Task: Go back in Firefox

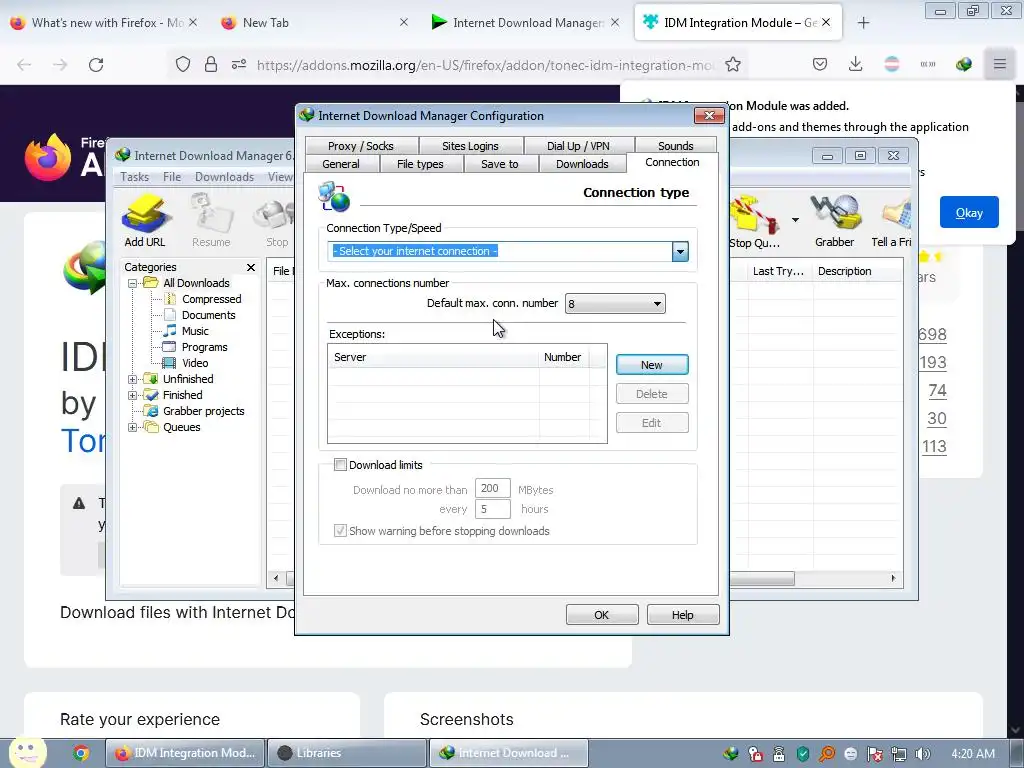Action: (24, 65)
